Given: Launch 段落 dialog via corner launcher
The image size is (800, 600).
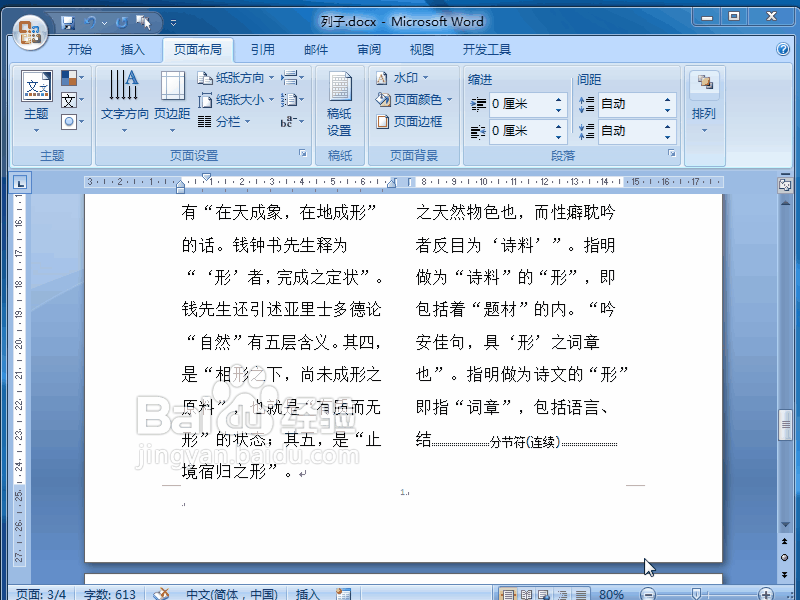Looking at the screenshot, I should 672,153.
